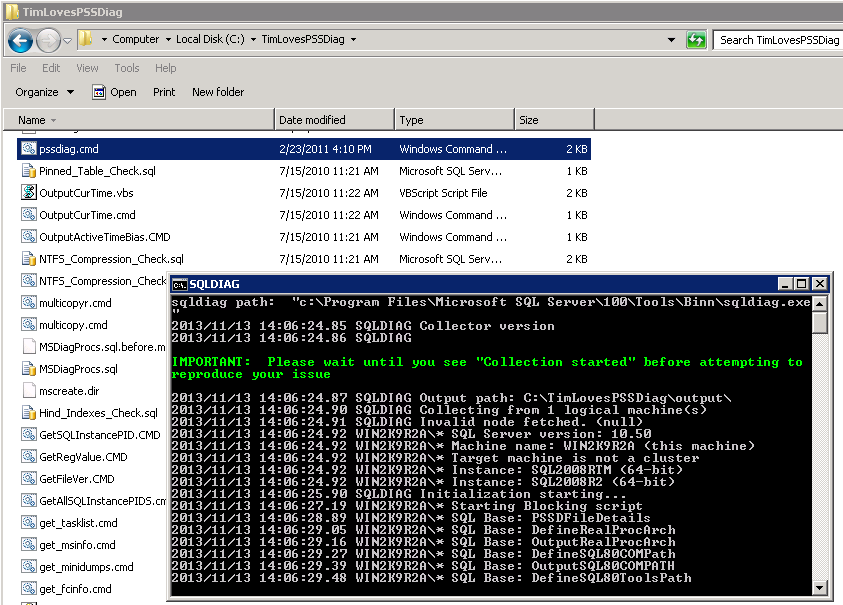This screenshot has height=605, width=843.
Task: Click VBScript Script File type cell
Action: click(443, 193)
